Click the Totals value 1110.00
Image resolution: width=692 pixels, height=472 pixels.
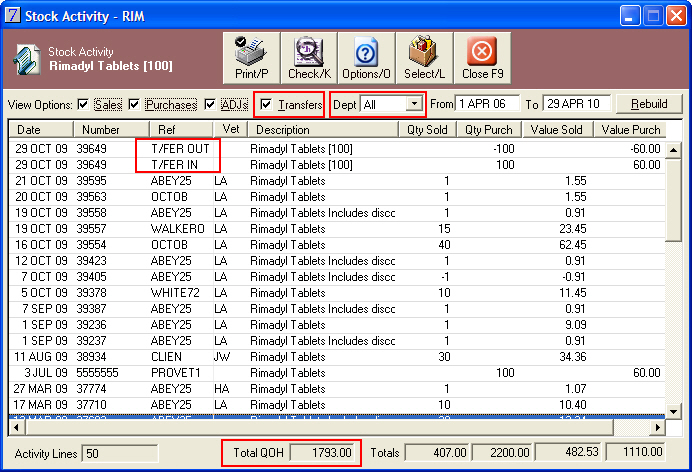tap(636, 453)
